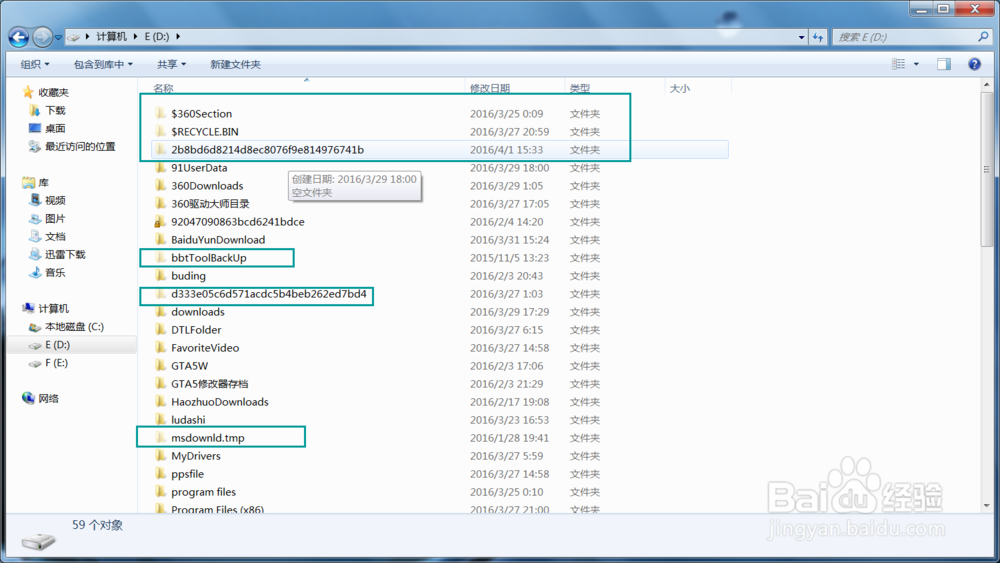Viewport: 1000px width, 563px height.
Task: Select the ludashi folder icon
Action: tap(161, 420)
